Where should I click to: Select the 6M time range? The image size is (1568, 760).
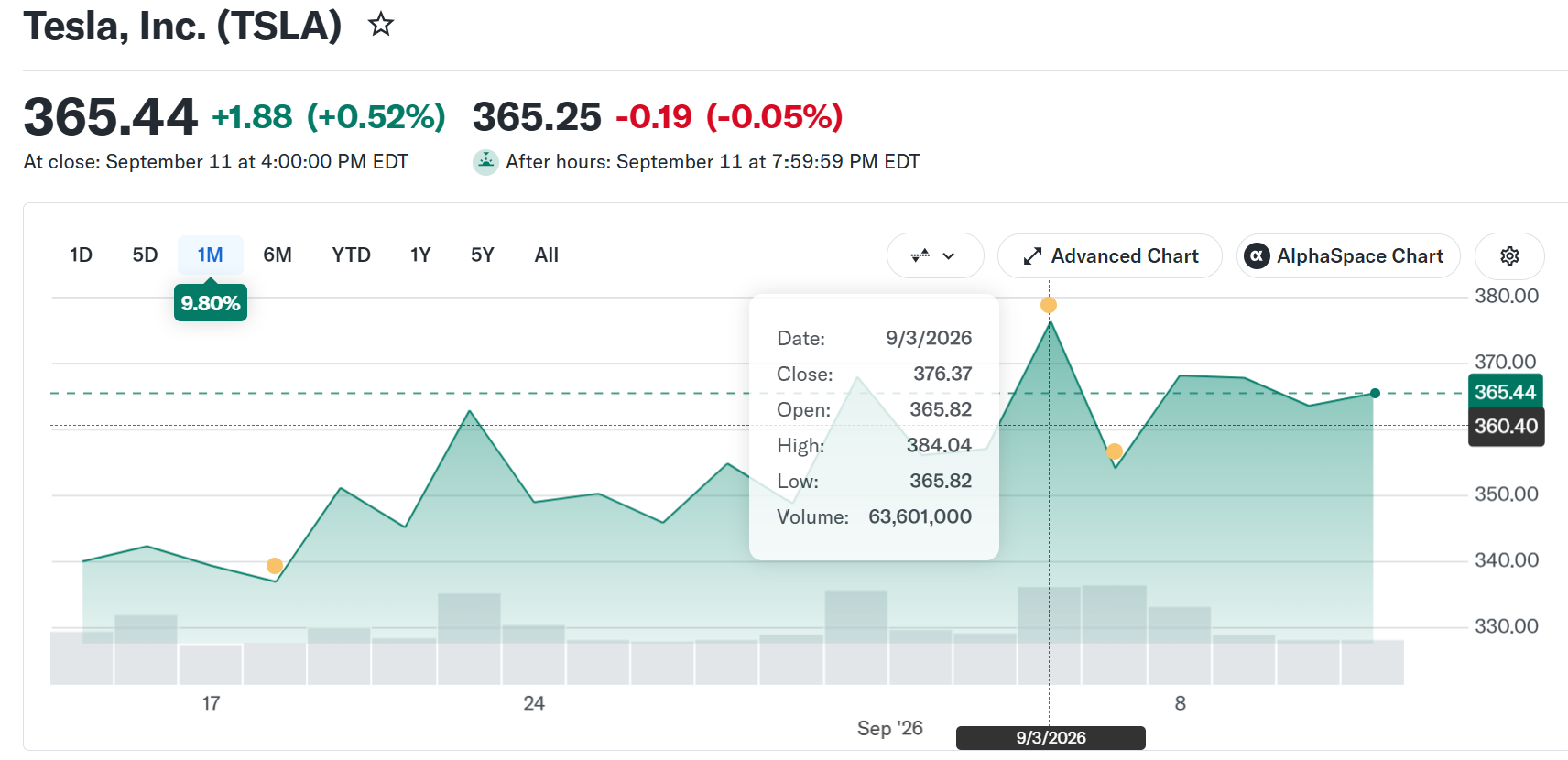[x=278, y=255]
